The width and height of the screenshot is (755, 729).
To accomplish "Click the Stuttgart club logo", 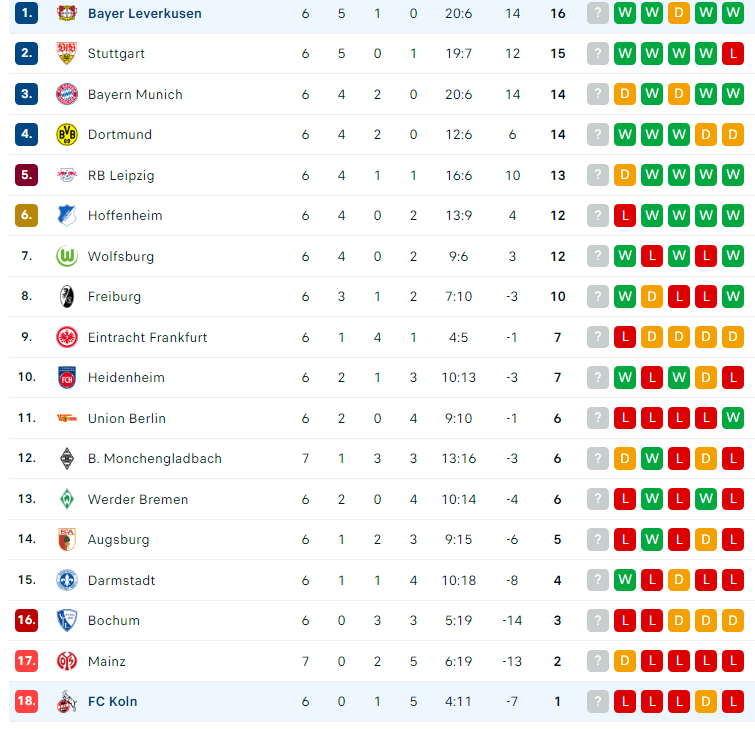I will tap(67, 53).
